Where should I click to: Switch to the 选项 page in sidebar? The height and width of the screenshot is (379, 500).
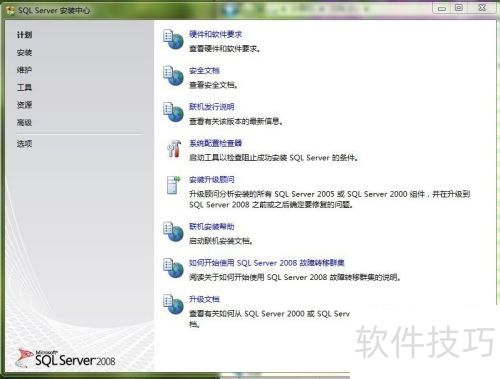pyautogui.click(x=24, y=144)
